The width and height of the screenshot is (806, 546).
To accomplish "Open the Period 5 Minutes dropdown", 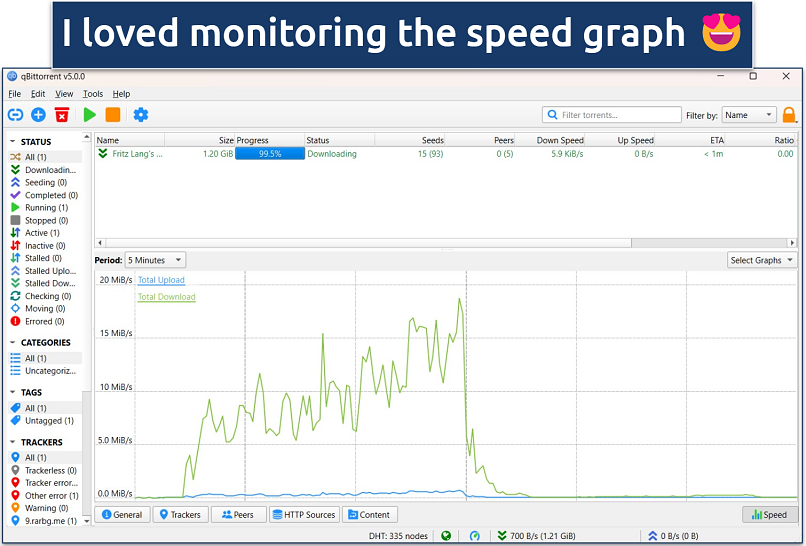I will (x=155, y=260).
